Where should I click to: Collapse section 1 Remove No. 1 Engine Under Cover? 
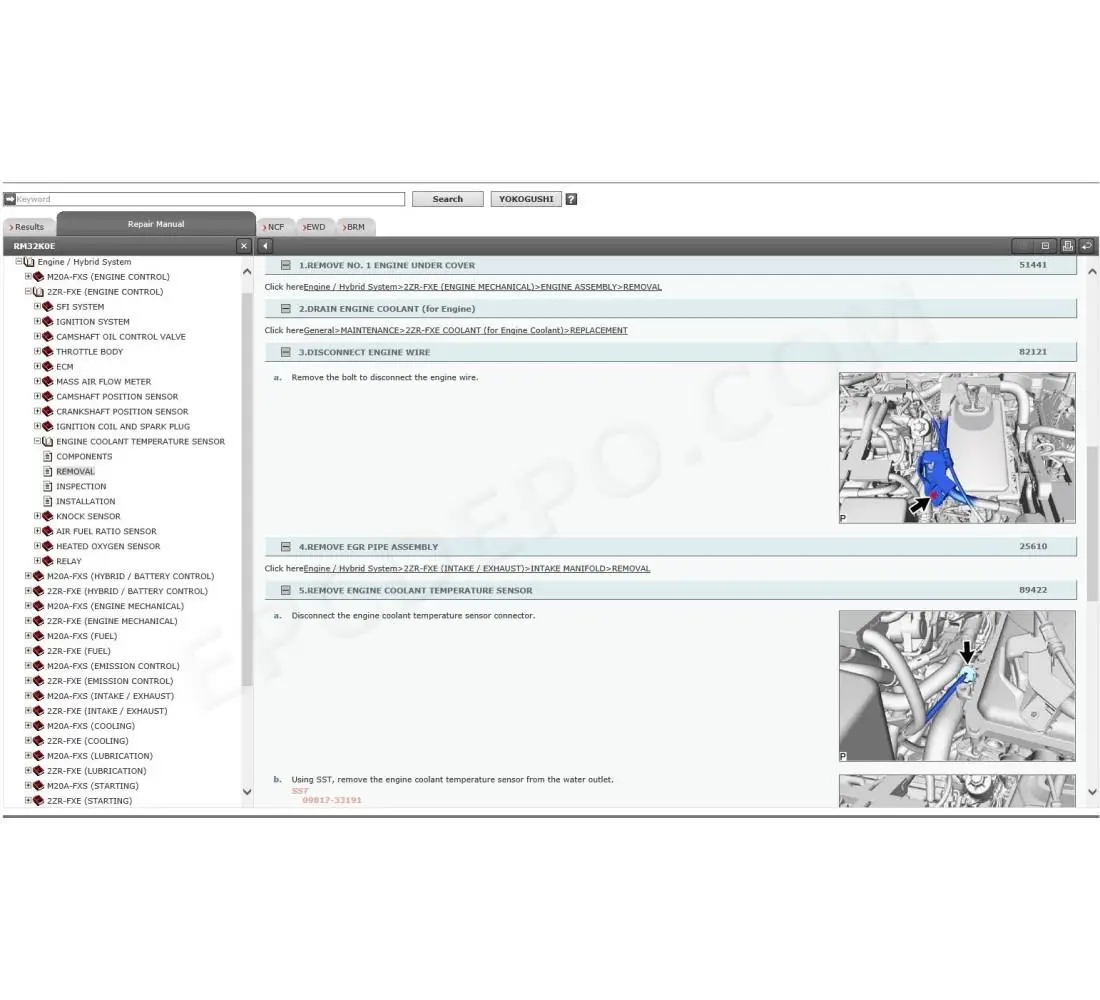pos(286,266)
